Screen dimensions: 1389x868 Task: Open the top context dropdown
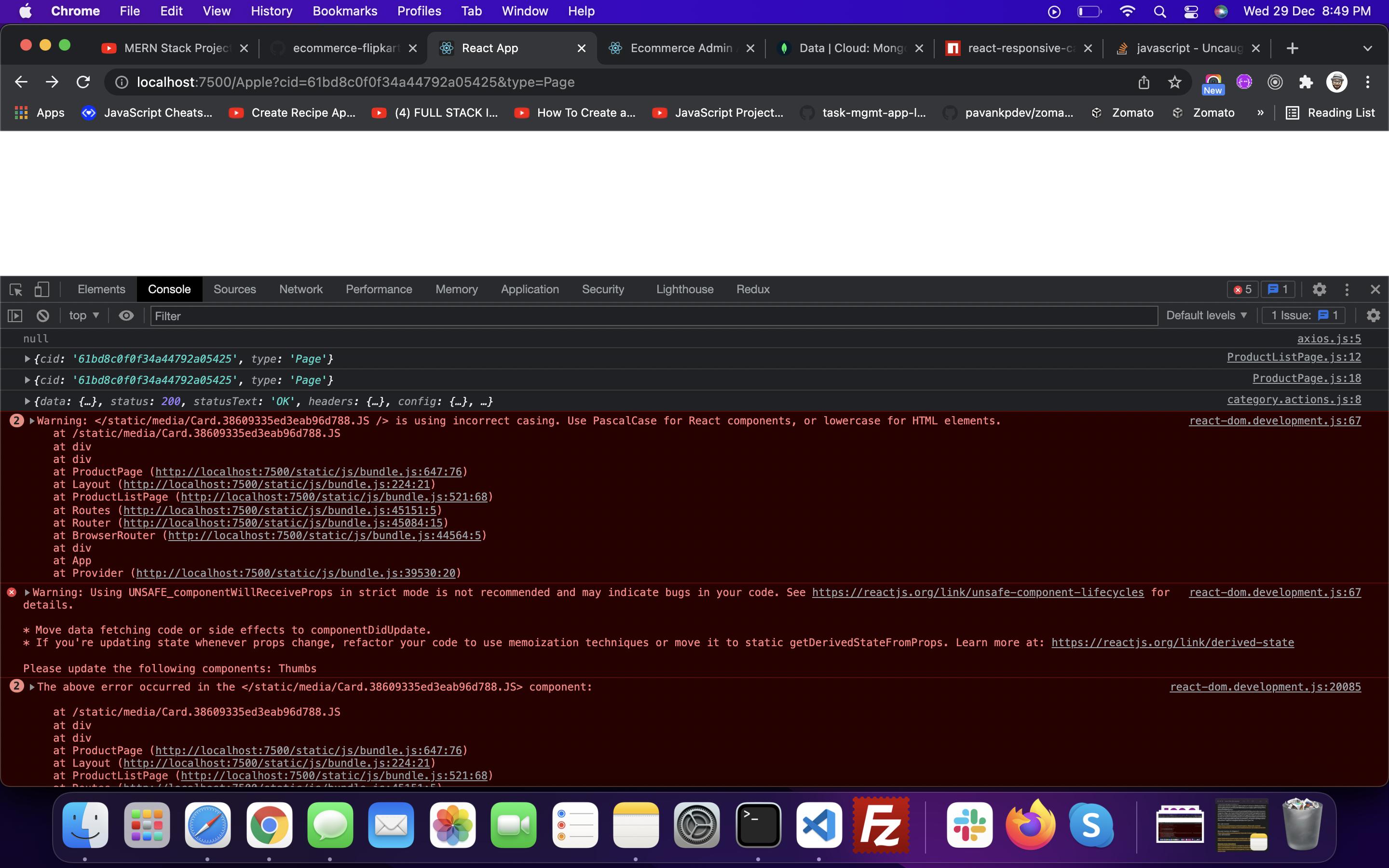[x=84, y=315]
